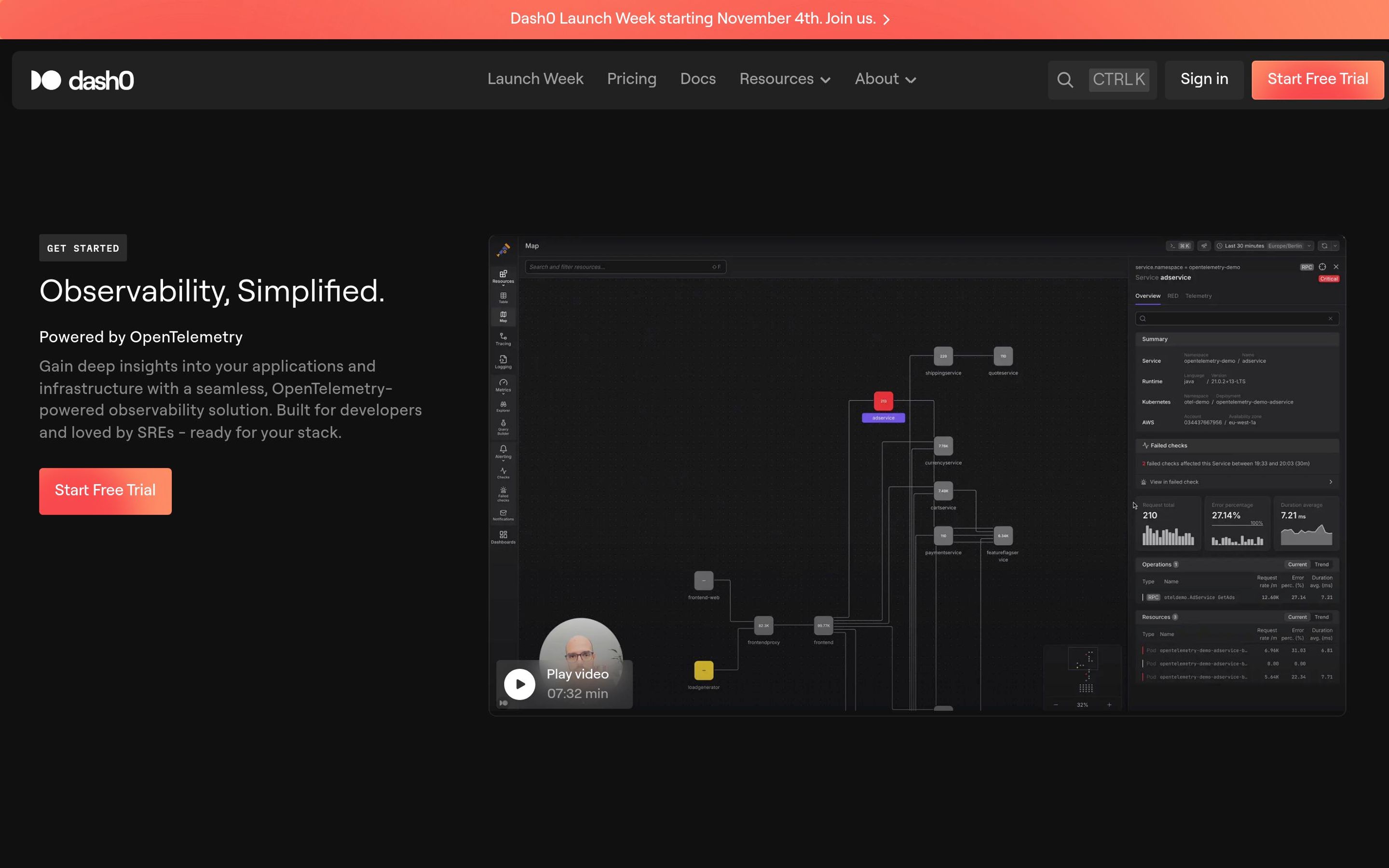This screenshot has width=1389, height=868.
Task: Select the Map sidebar icon
Action: [503, 316]
